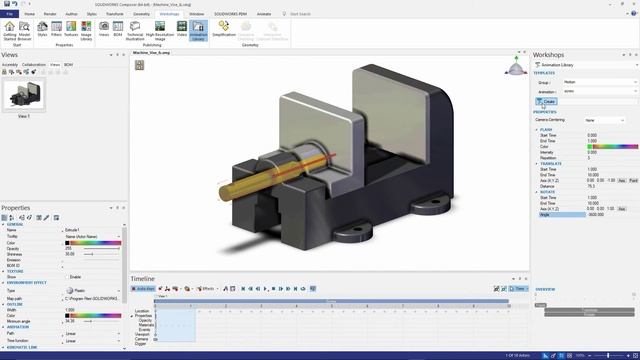The height and width of the screenshot is (360, 640).
Task: Switch to the Collaboration tab in left panel
Action: 34,64
